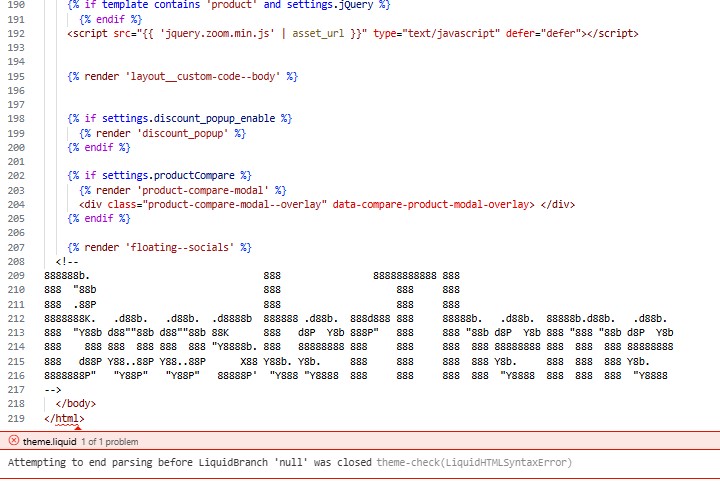Click the render 'floating--socials' line
Screen dimensions: 720x482
[x=159, y=247]
